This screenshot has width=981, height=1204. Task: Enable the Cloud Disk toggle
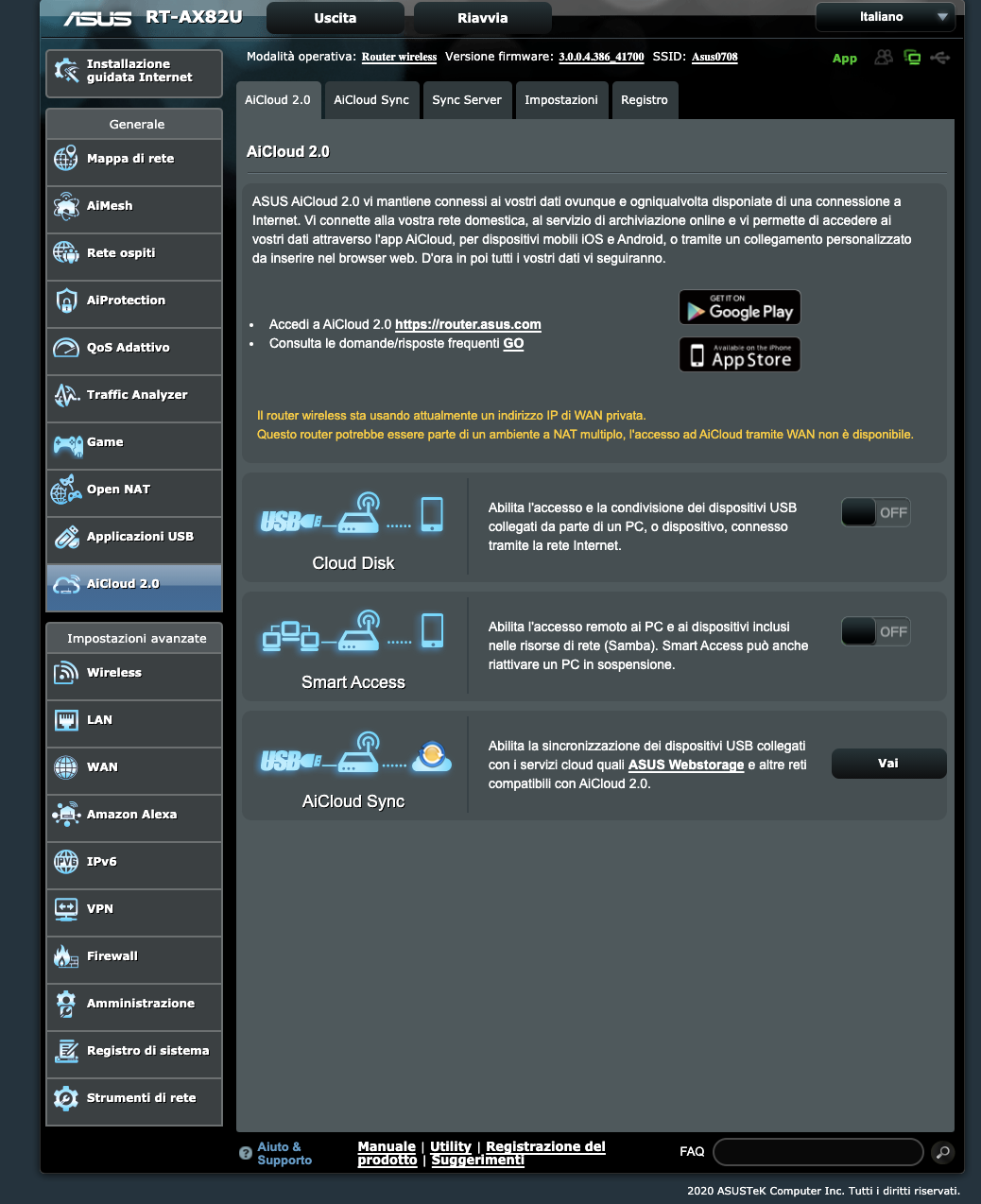(876, 512)
